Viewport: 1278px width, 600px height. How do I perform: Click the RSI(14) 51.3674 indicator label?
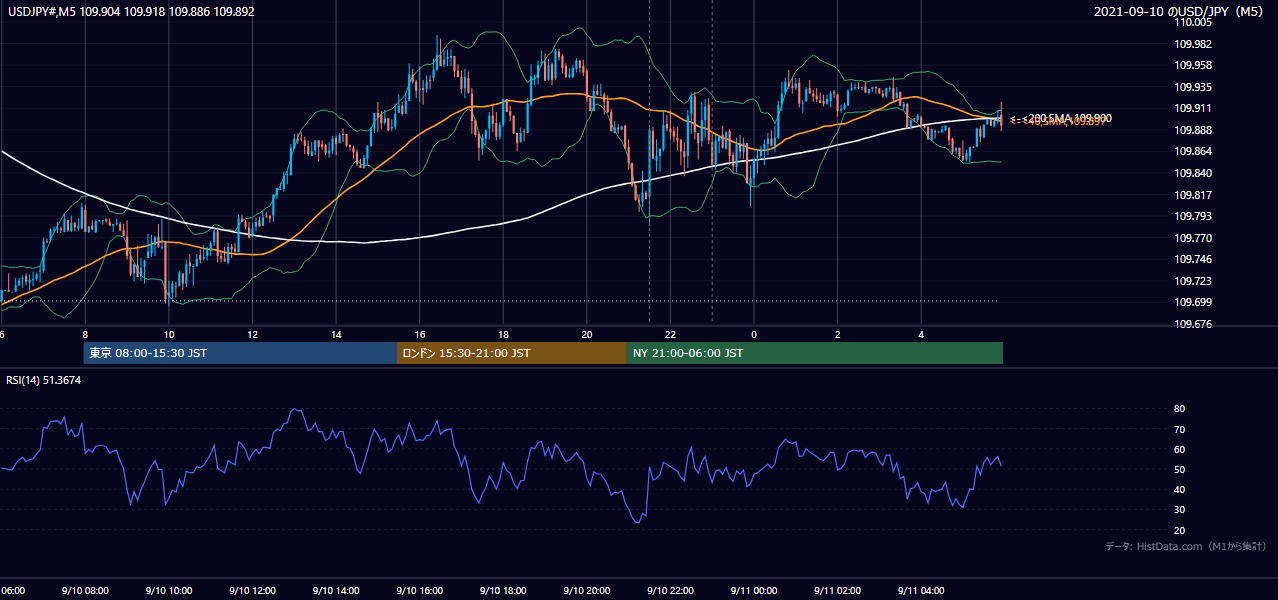click(x=44, y=380)
